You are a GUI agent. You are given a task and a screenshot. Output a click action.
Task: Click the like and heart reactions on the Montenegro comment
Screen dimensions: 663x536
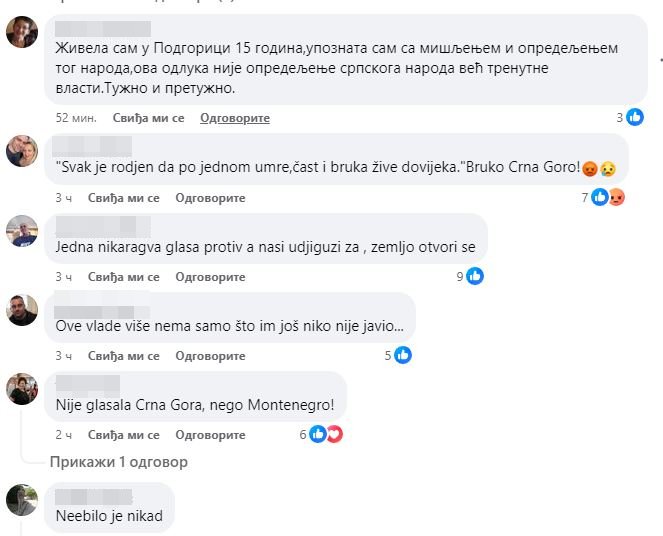point(326,434)
